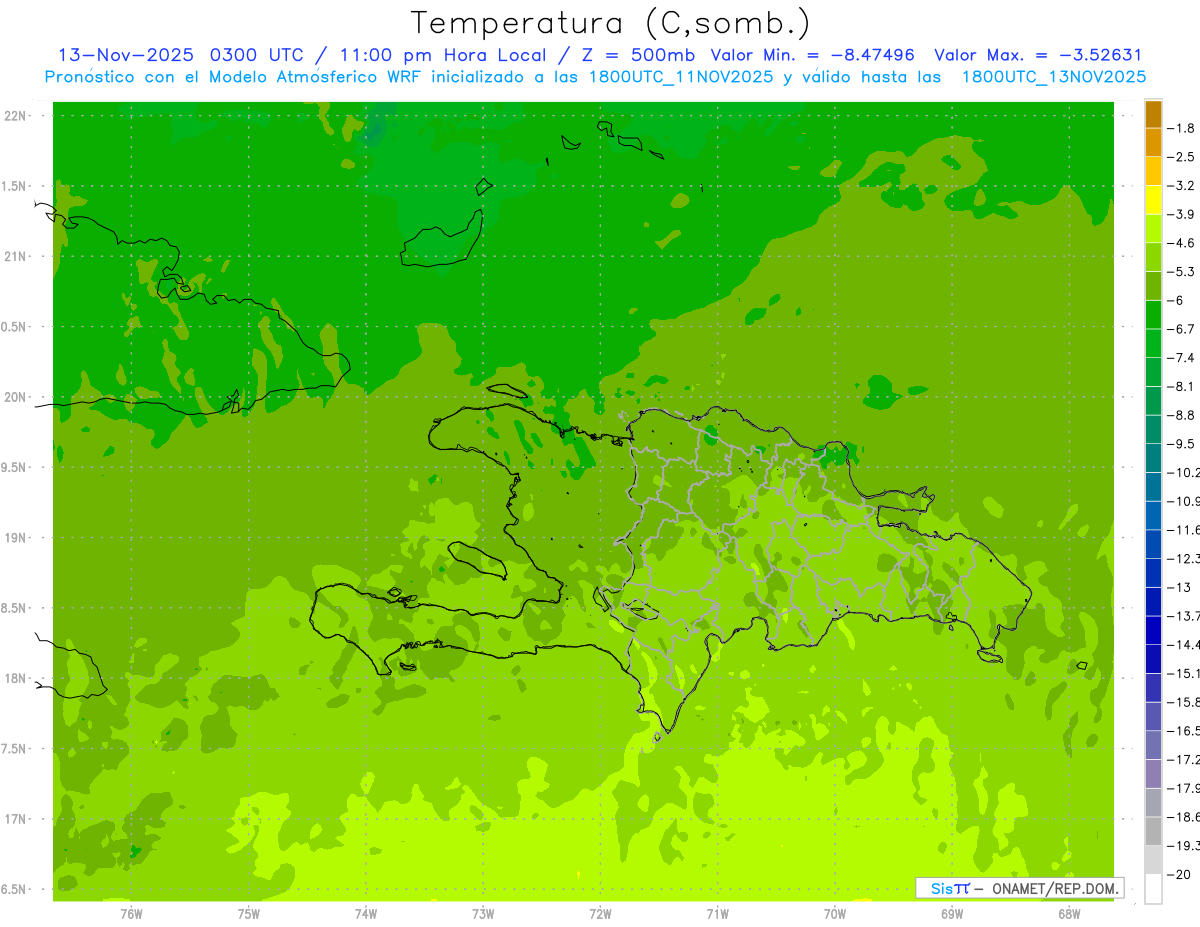
Task: Click the '-6.7' color bar label
Action: (x=1182, y=329)
